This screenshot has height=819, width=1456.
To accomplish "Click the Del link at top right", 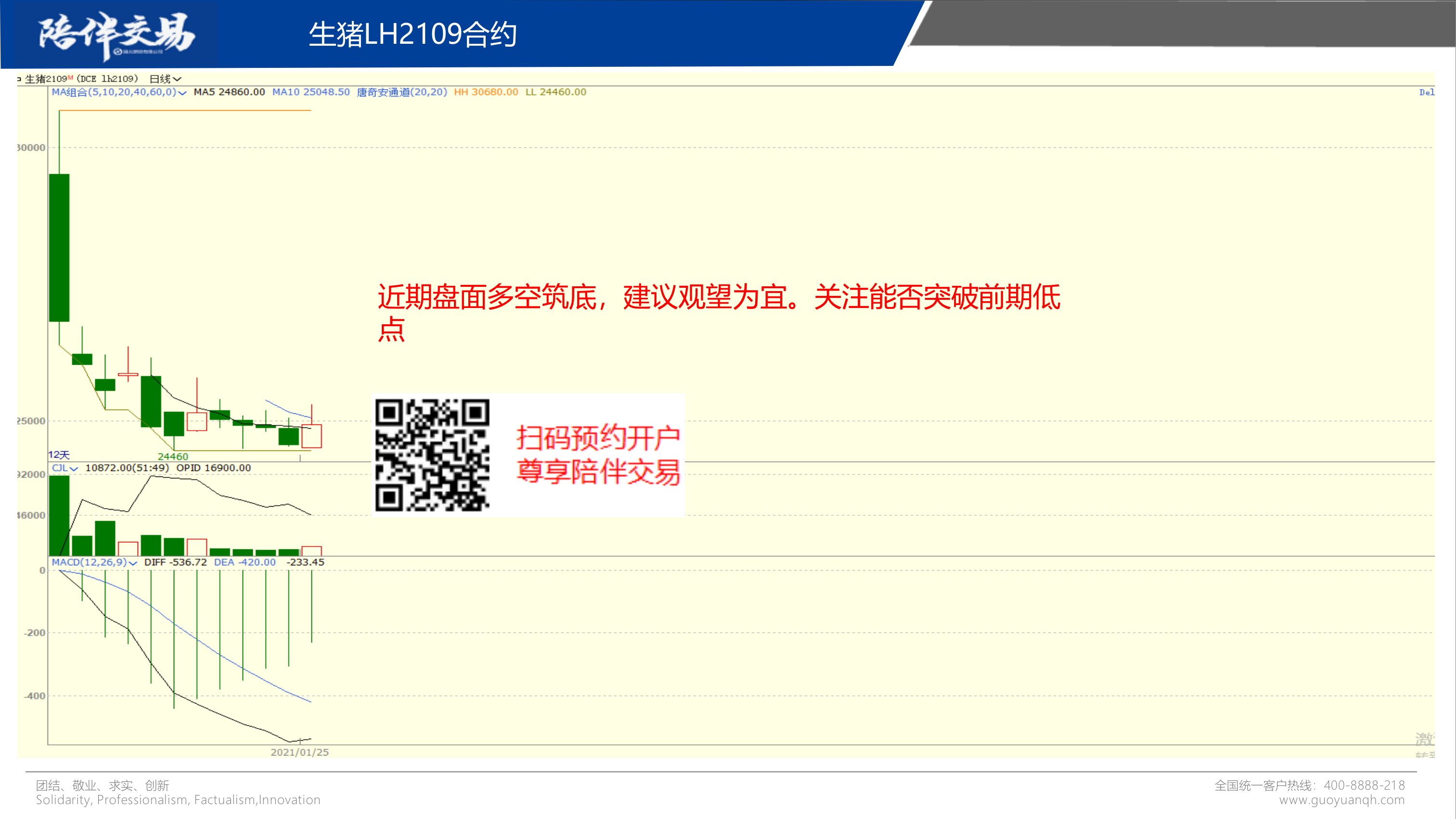I will [x=1426, y=92].
